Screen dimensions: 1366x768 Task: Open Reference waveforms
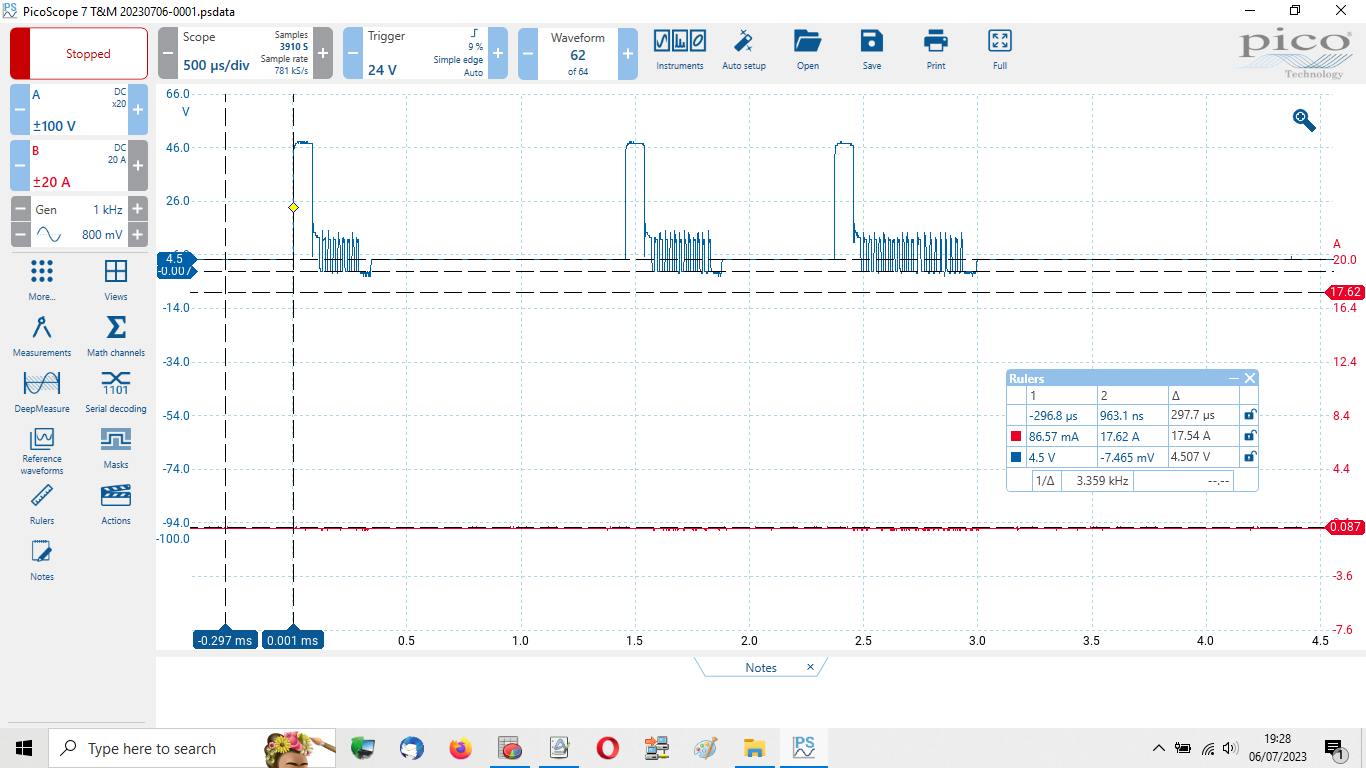coord(42,448)
